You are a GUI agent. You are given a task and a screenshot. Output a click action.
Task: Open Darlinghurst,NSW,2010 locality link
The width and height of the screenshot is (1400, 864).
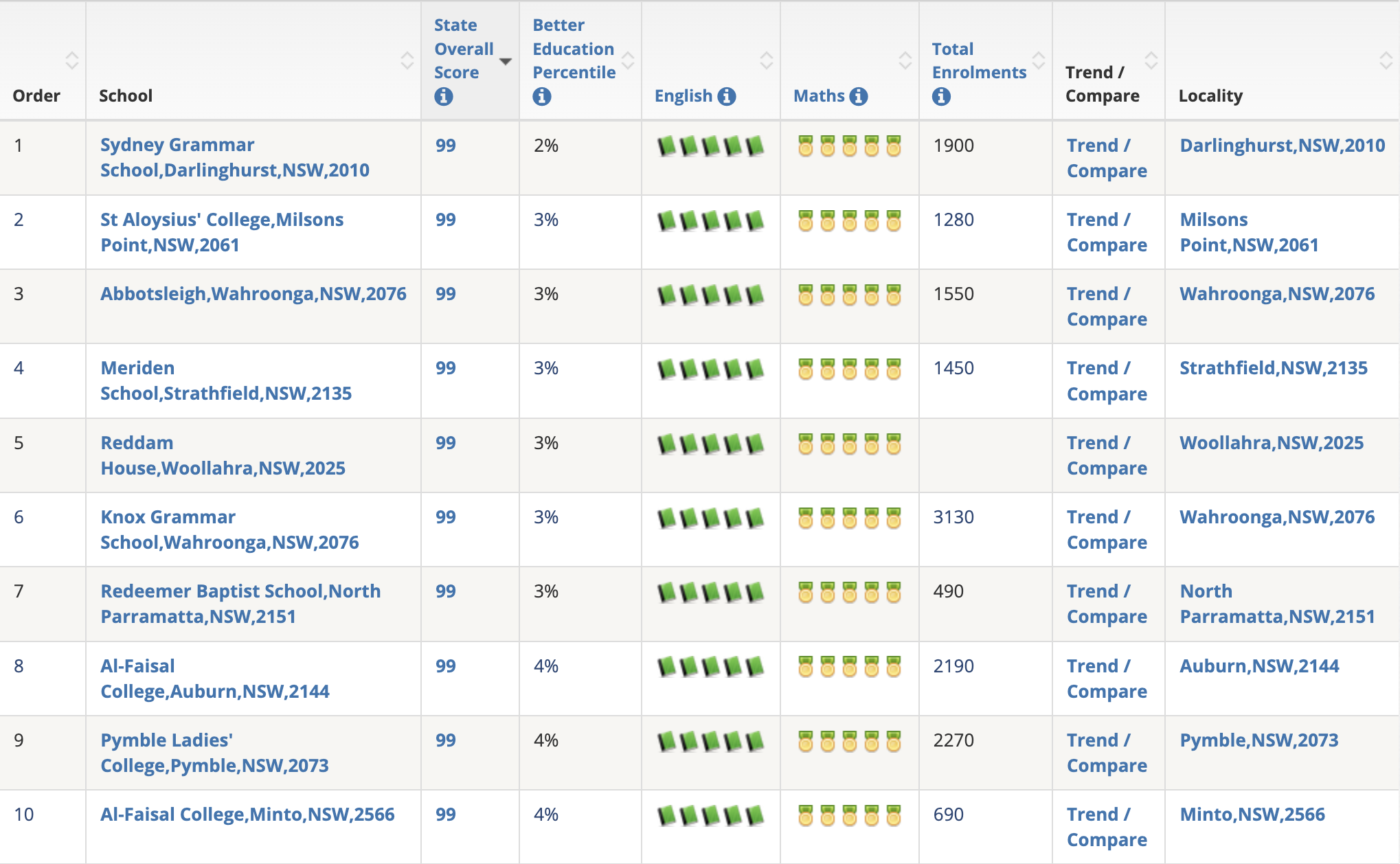[1283, 146]
